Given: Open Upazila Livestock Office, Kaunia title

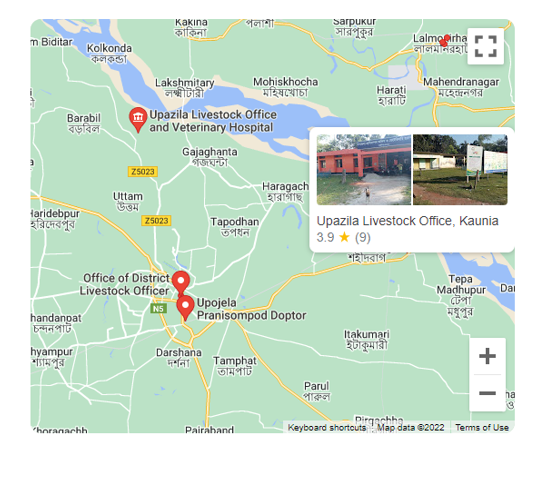Looking at the screenshot, I should point(407,221).
